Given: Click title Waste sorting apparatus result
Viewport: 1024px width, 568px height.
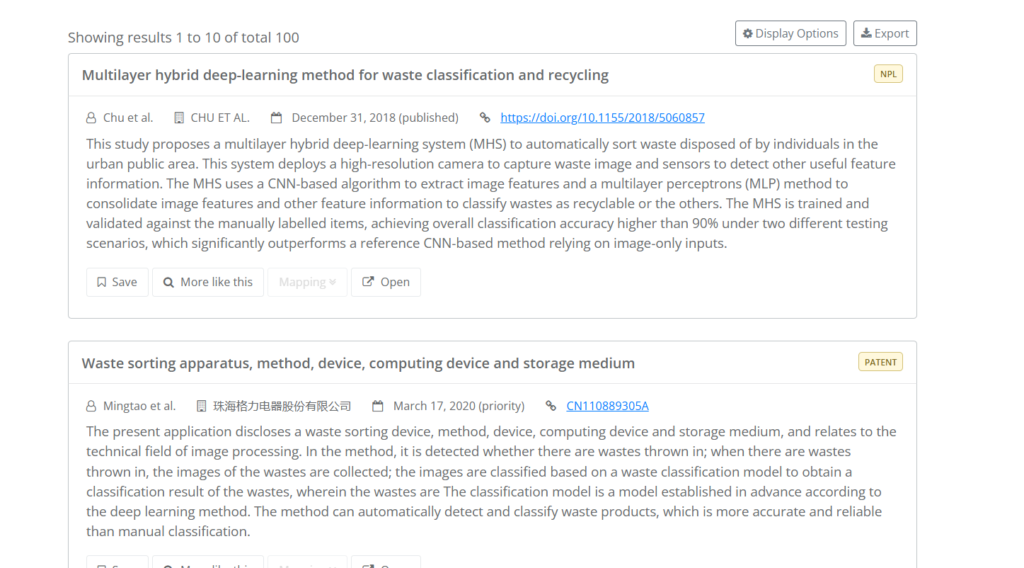Looking at the screenshot, I should tap(358, 363).
